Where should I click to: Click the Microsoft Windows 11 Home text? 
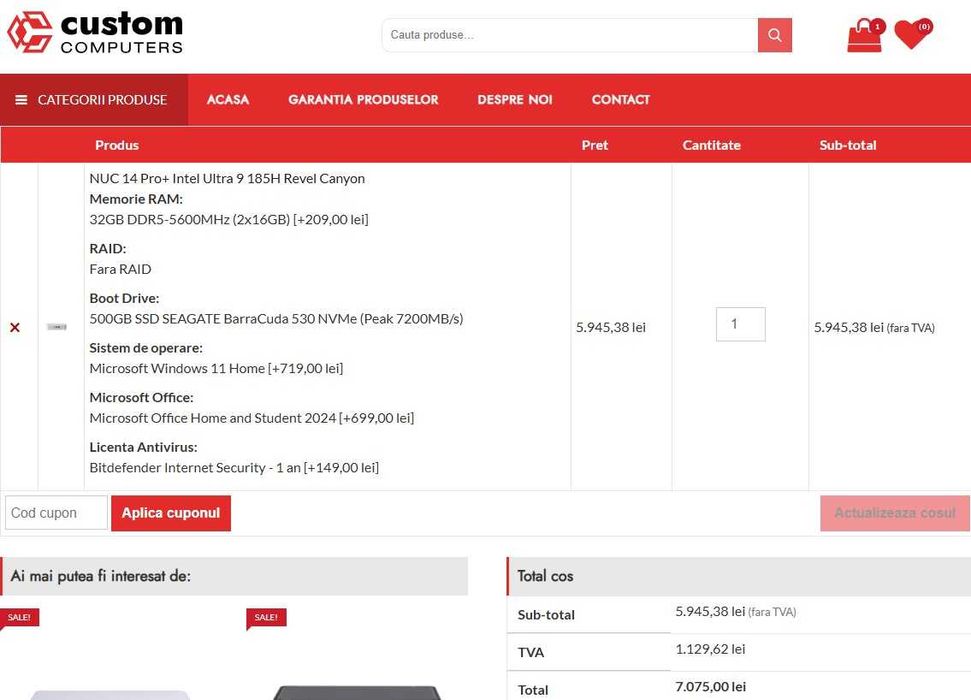tap(216, 369)
